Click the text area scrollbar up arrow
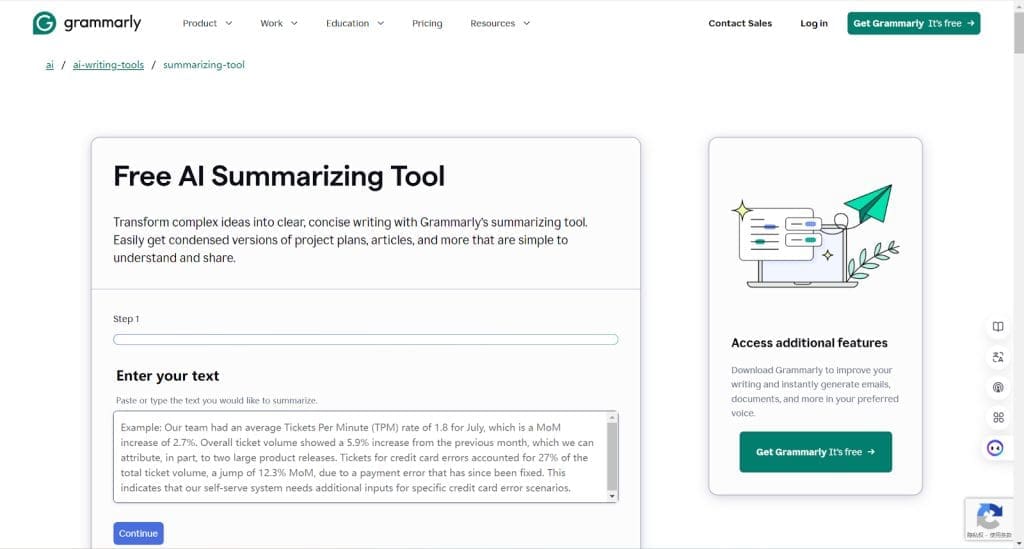The height and width of the screenshot is (549, 1024). point(612,418)
